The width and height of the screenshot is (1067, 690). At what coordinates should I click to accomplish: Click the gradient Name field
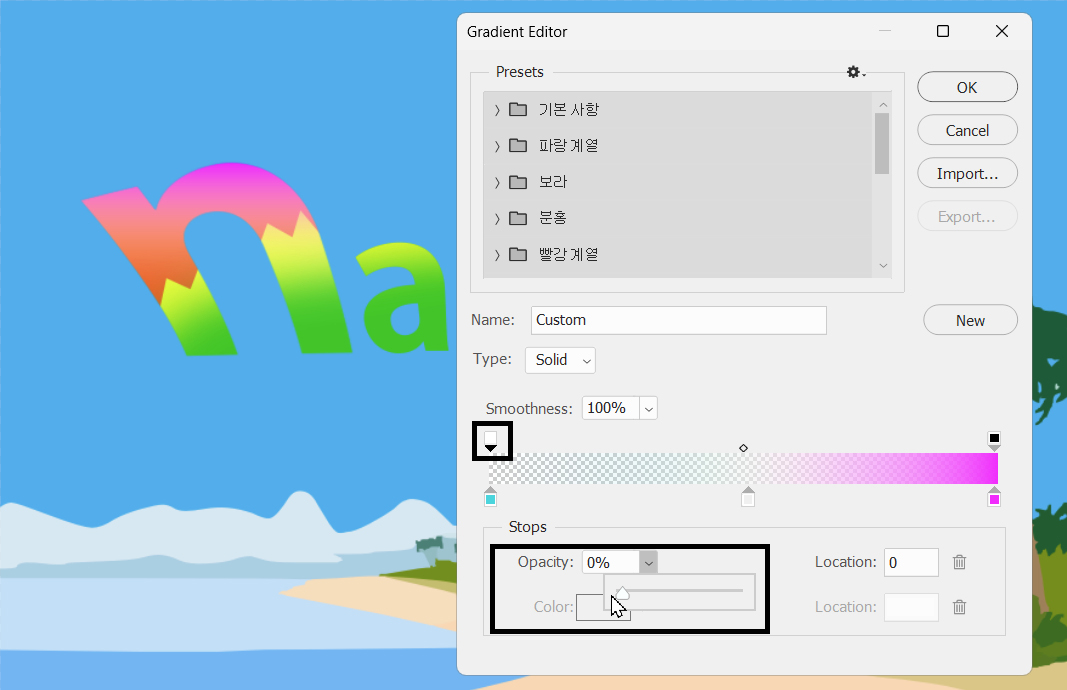click(678, 320)
